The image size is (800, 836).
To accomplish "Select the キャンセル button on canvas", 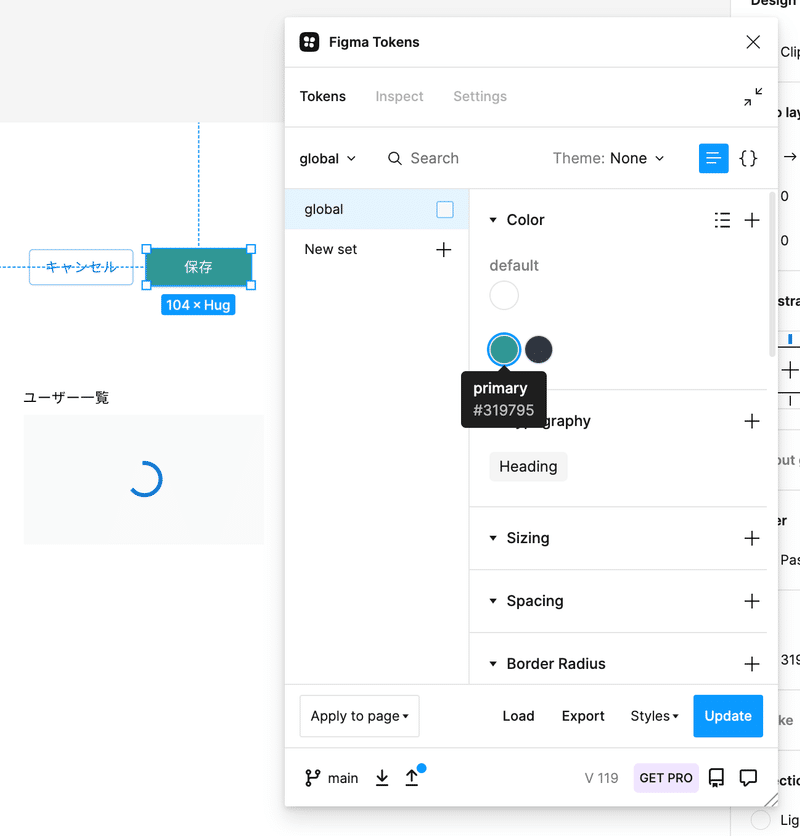I will (x=81, y=267).
